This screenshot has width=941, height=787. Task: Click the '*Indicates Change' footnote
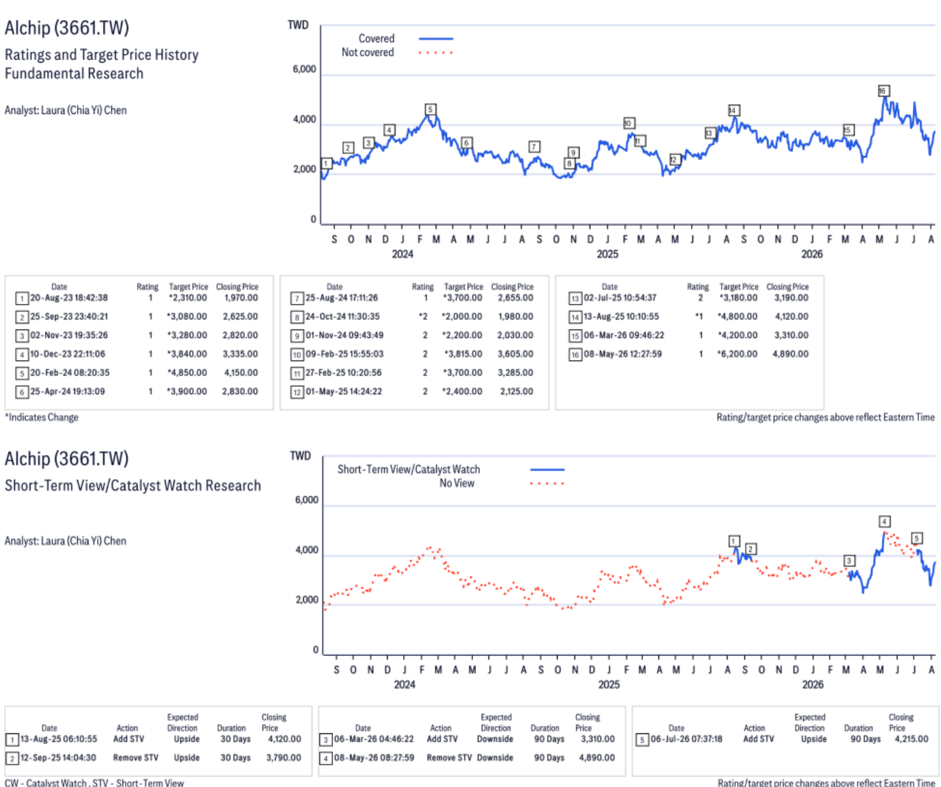point(41,417)
